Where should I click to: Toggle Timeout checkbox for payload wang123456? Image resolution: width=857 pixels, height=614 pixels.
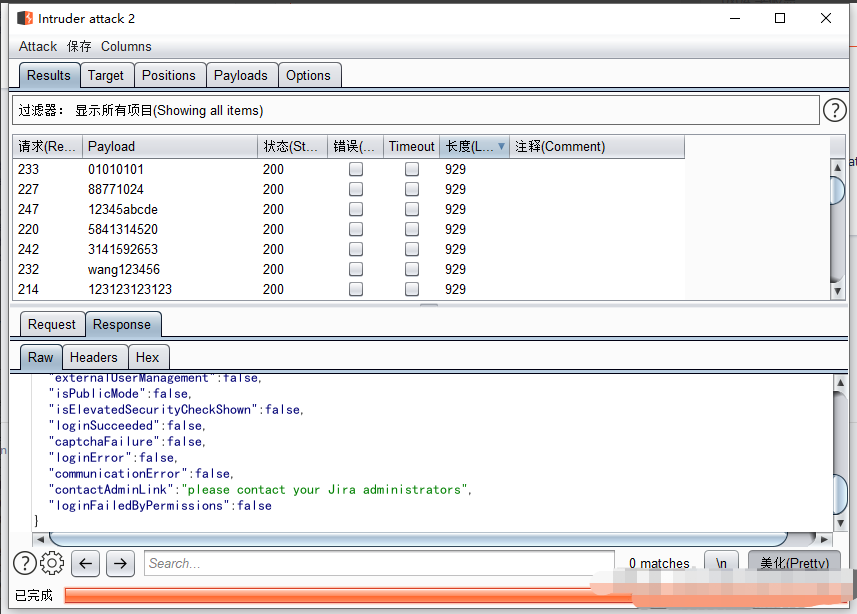(x=412, y=269)
